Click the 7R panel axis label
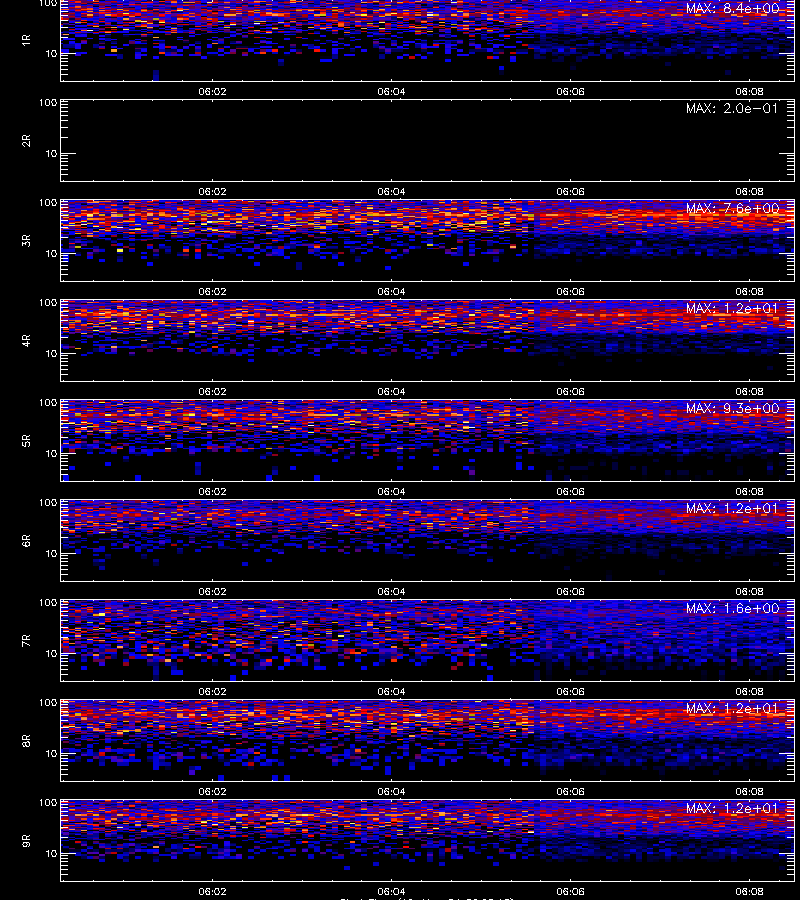 (x=26, y=641)
